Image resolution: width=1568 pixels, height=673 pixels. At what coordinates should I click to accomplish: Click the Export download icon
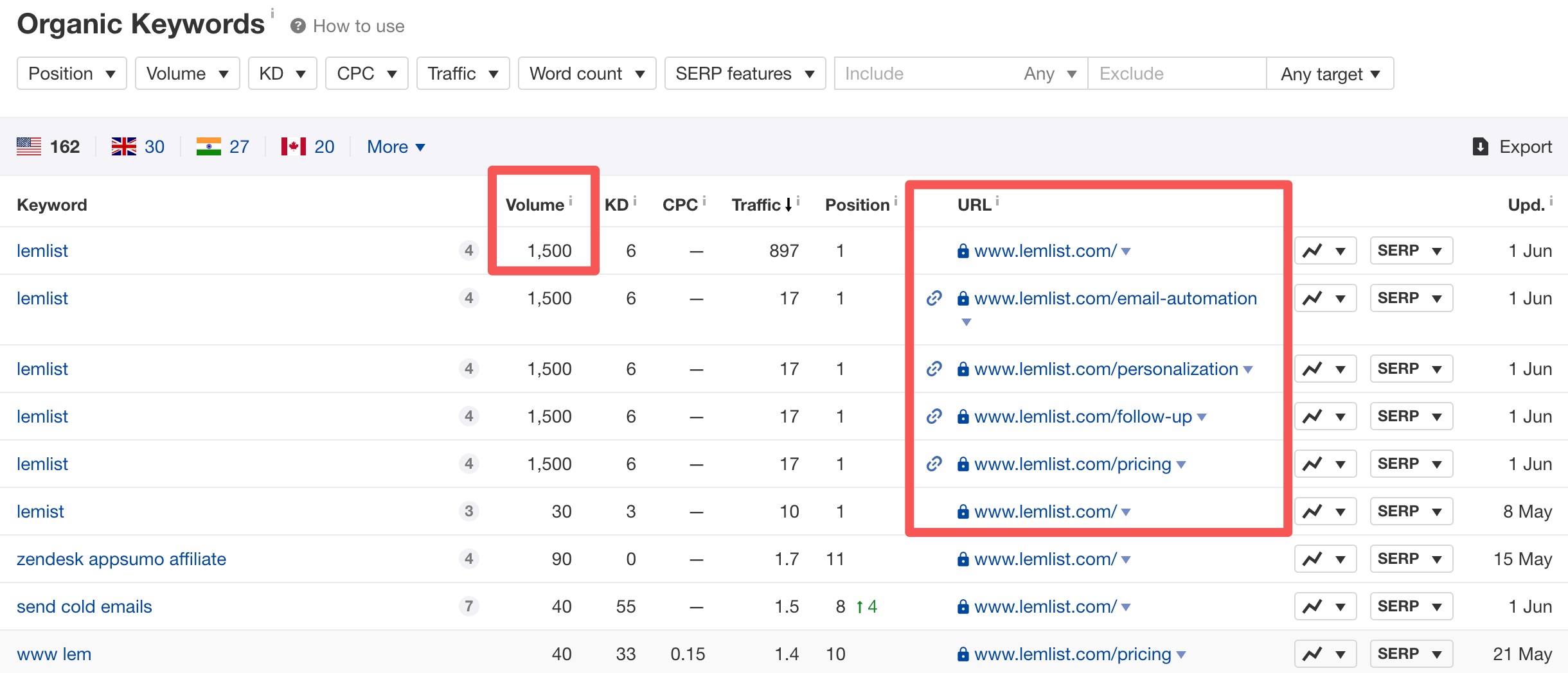click(1481, 147)
